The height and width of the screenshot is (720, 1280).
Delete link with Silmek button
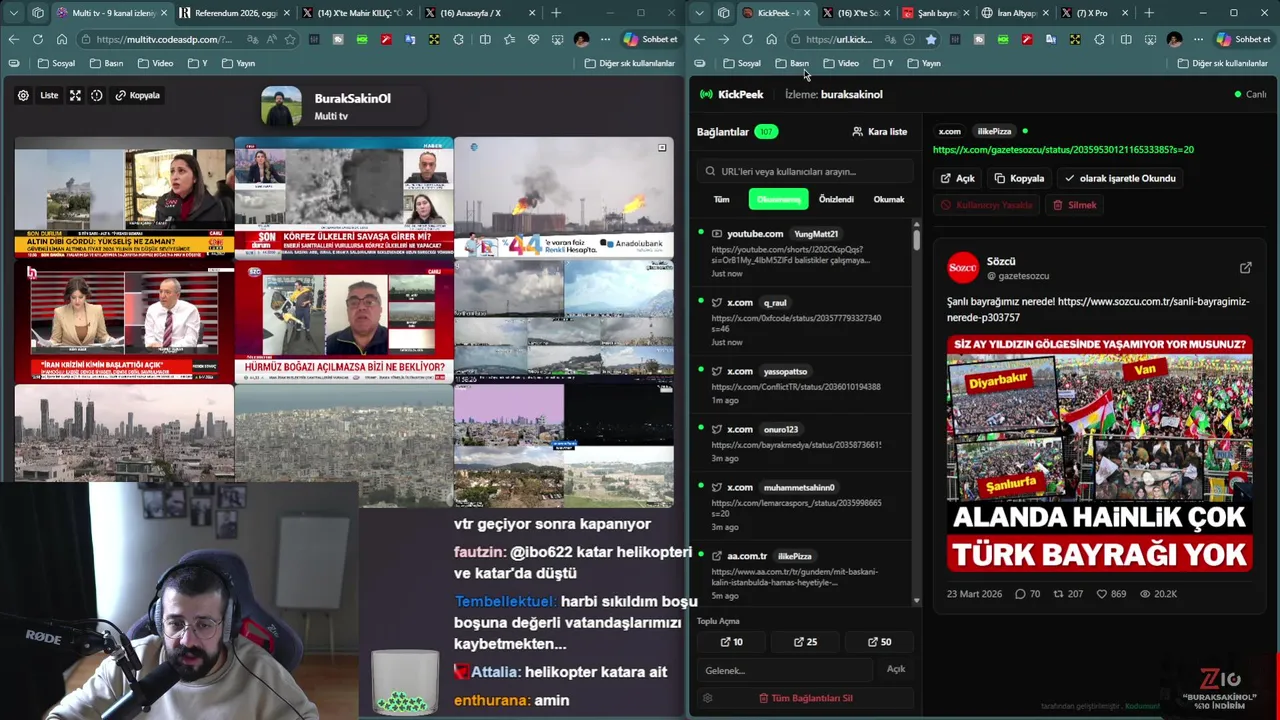point(1075,205)
